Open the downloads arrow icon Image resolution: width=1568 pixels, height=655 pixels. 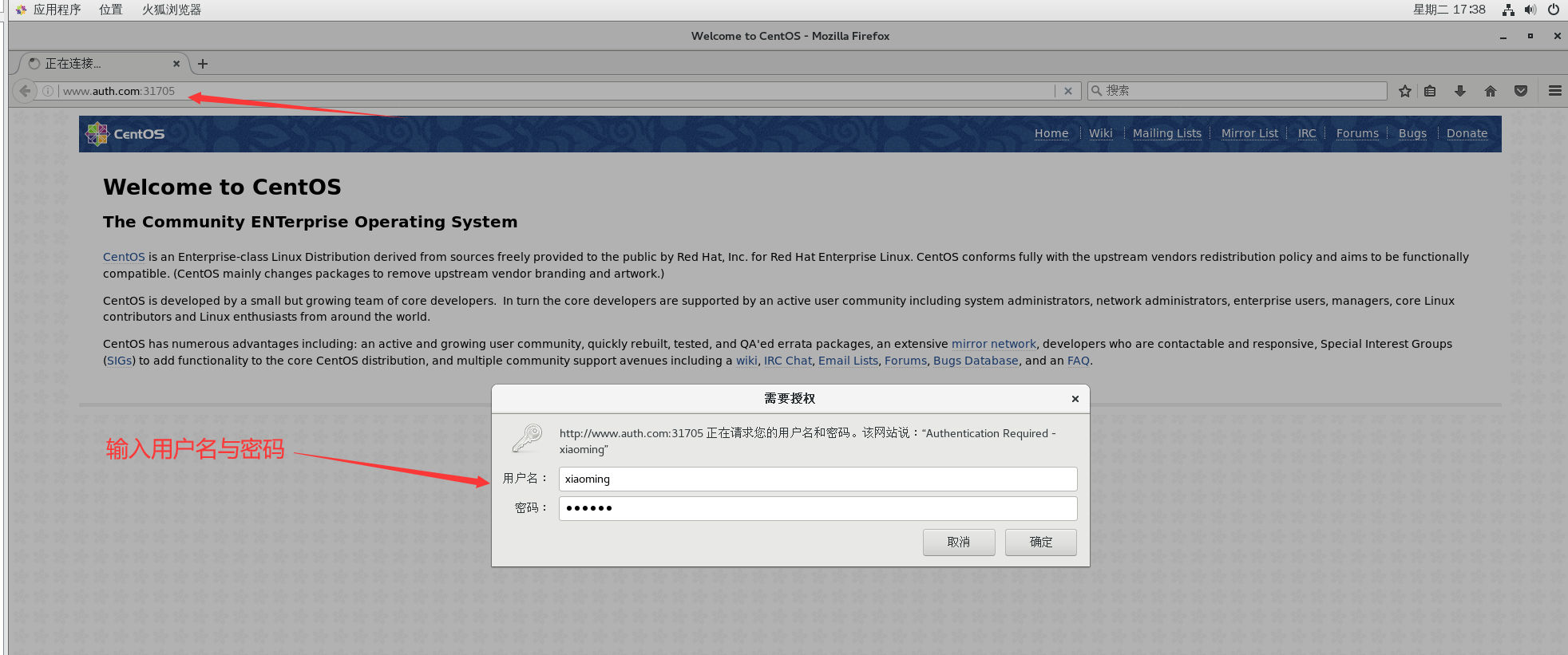coord(1460,91)
